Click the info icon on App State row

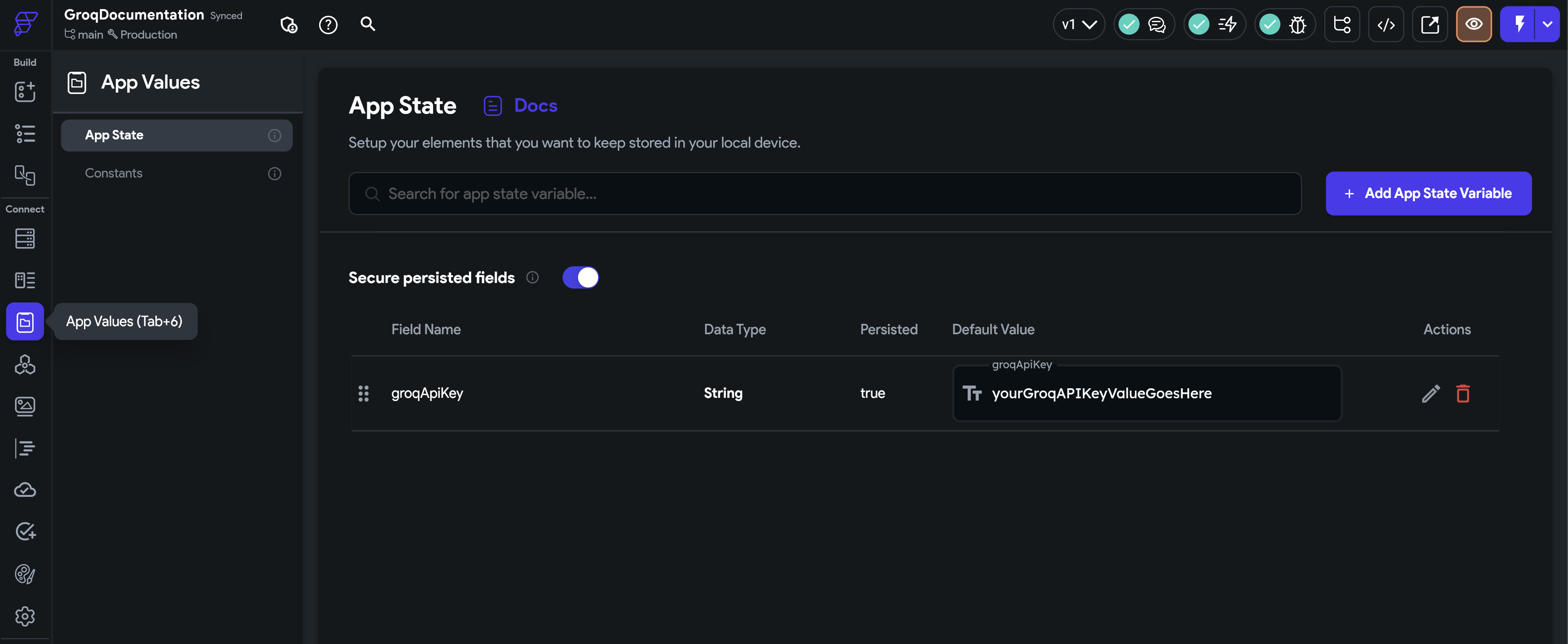(275, 135)
